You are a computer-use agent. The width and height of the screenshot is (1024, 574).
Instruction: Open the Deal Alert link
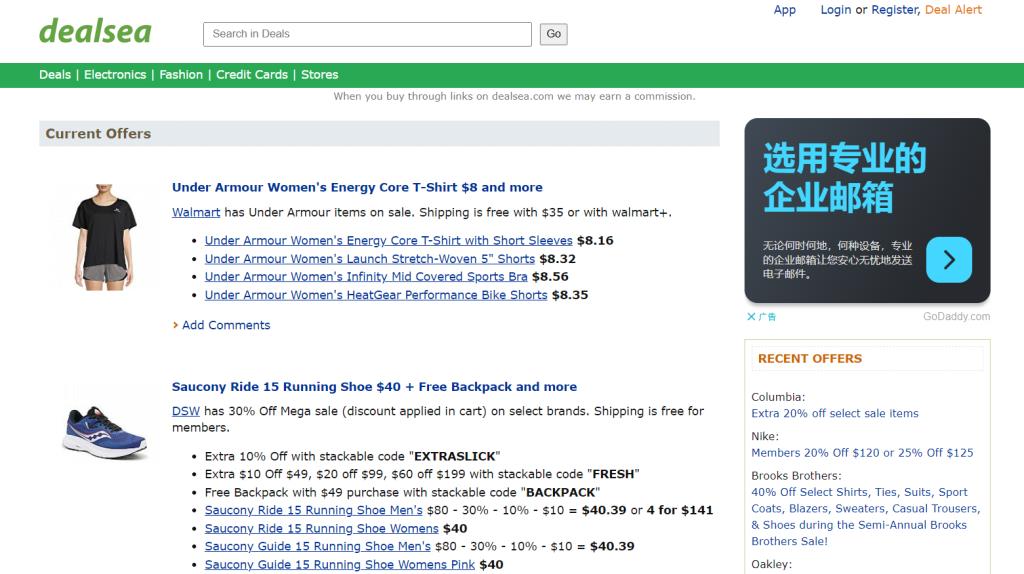953,10
